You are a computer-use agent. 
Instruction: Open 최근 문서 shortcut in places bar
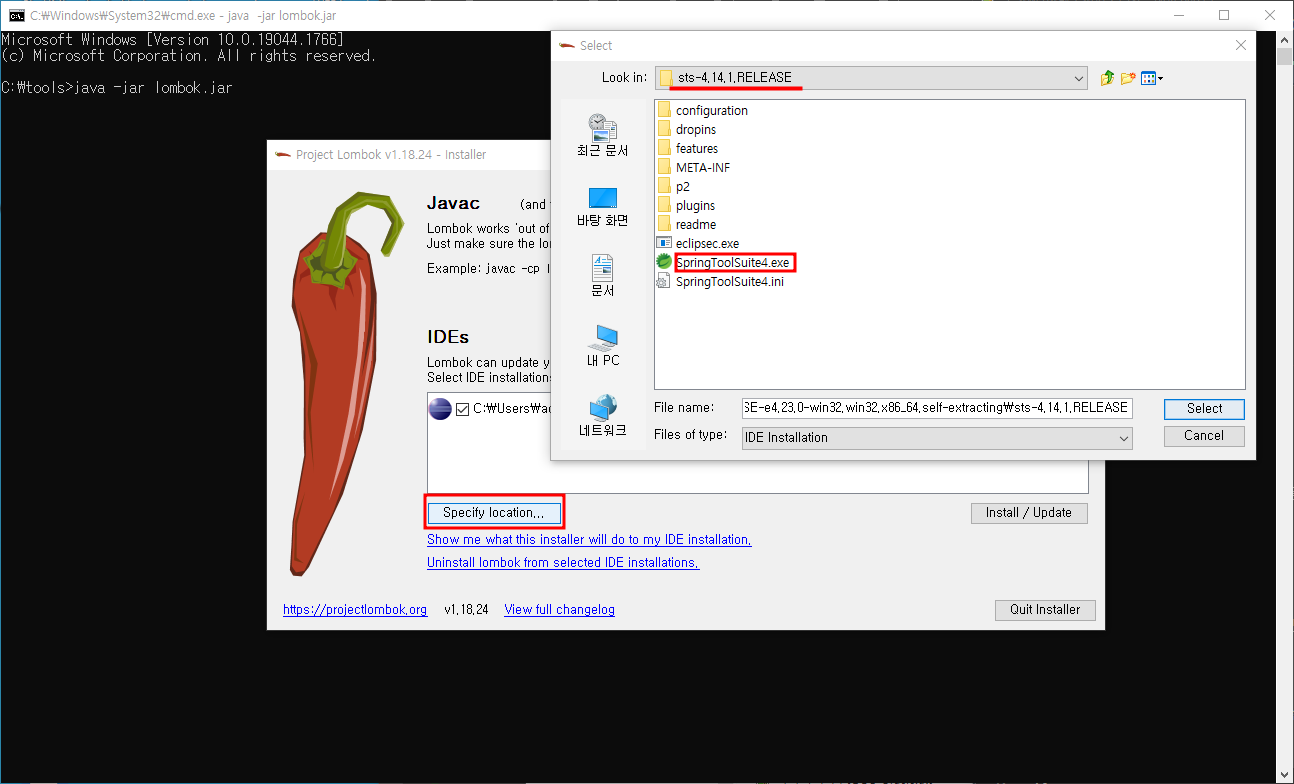point(603,135)
